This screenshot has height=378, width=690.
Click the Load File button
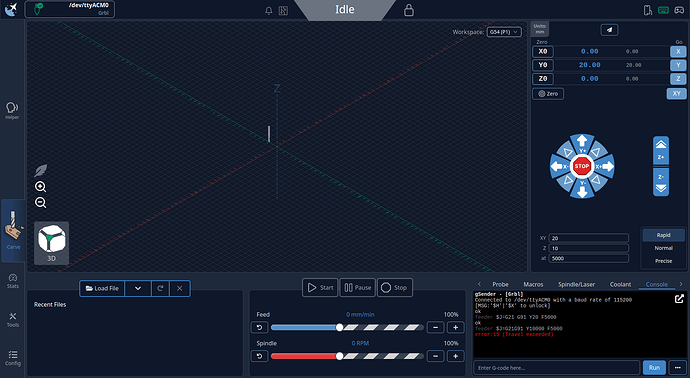pos(102,288)
